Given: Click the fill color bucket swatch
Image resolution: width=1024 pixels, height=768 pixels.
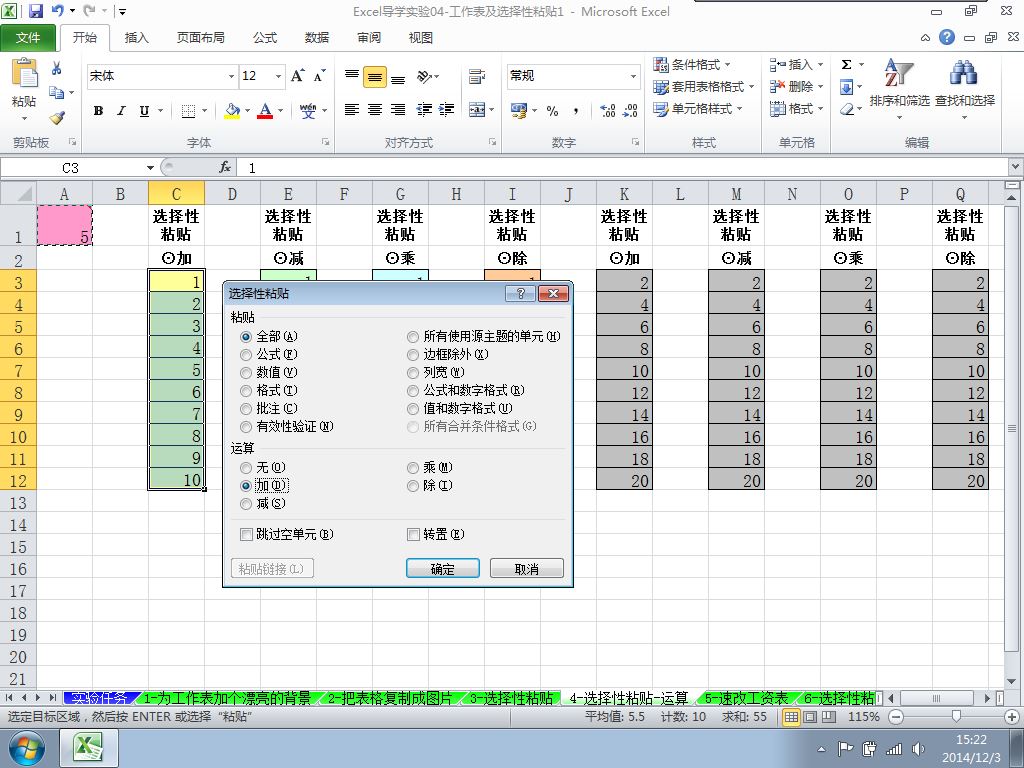Looking at the screenshot, I should pos(232,111).
